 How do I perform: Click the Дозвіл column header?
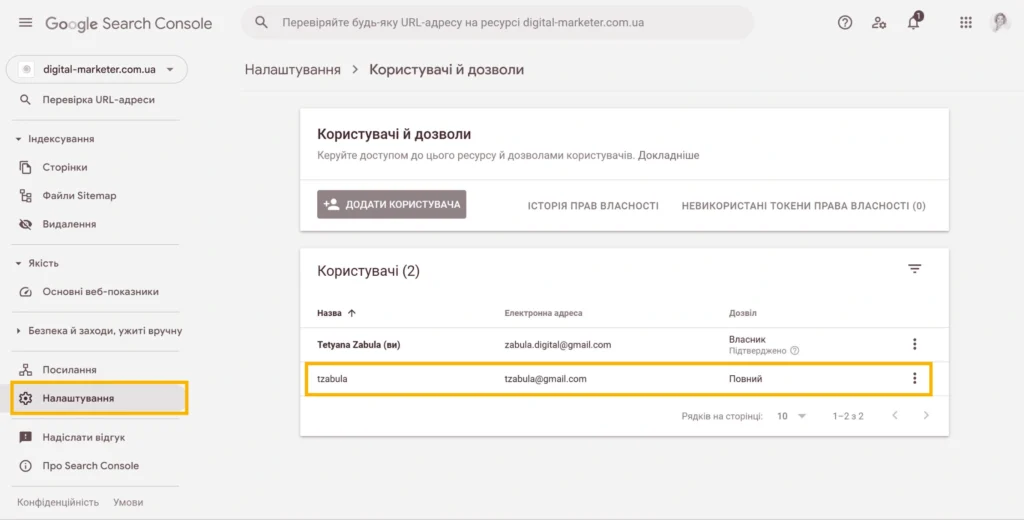click(743, 313)
